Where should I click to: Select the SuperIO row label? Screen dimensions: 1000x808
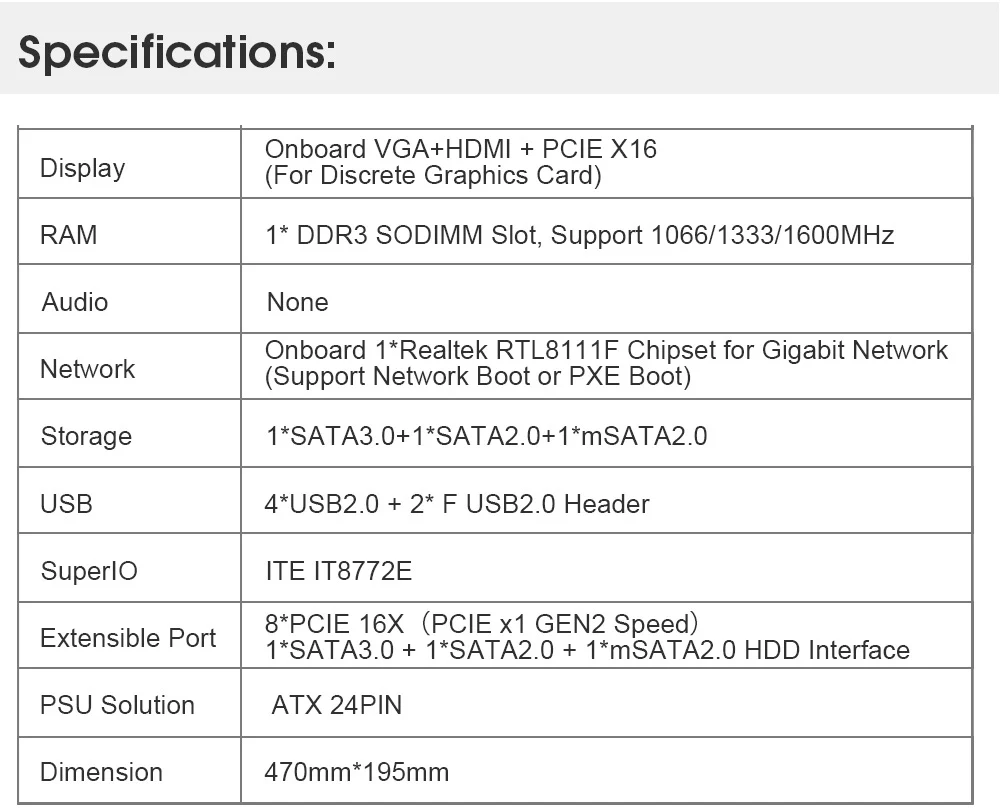point(89,571)
